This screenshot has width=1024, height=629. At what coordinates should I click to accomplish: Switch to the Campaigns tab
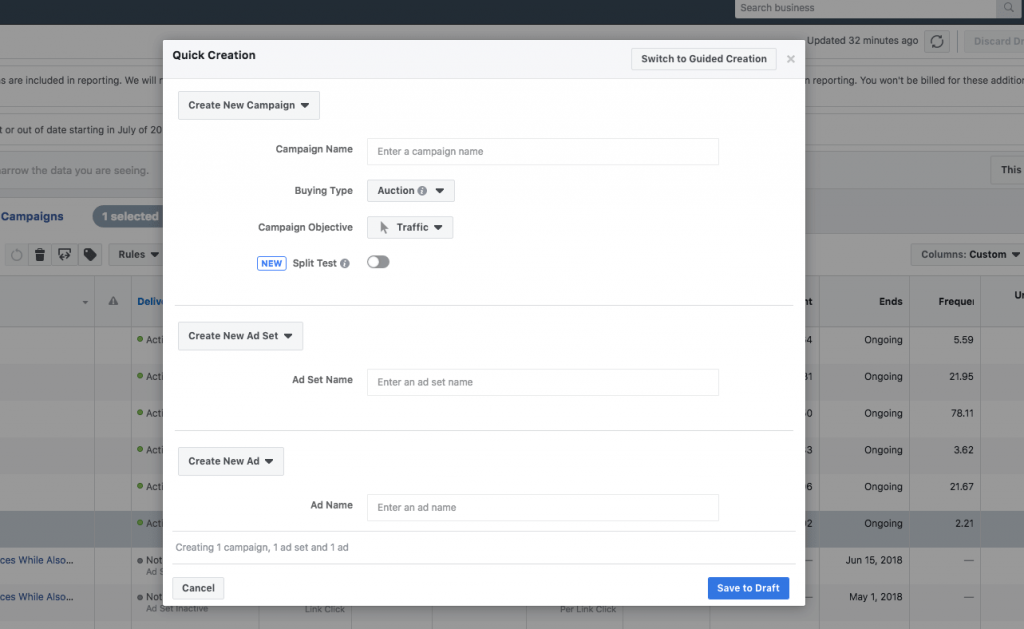(x=33, y=216)
